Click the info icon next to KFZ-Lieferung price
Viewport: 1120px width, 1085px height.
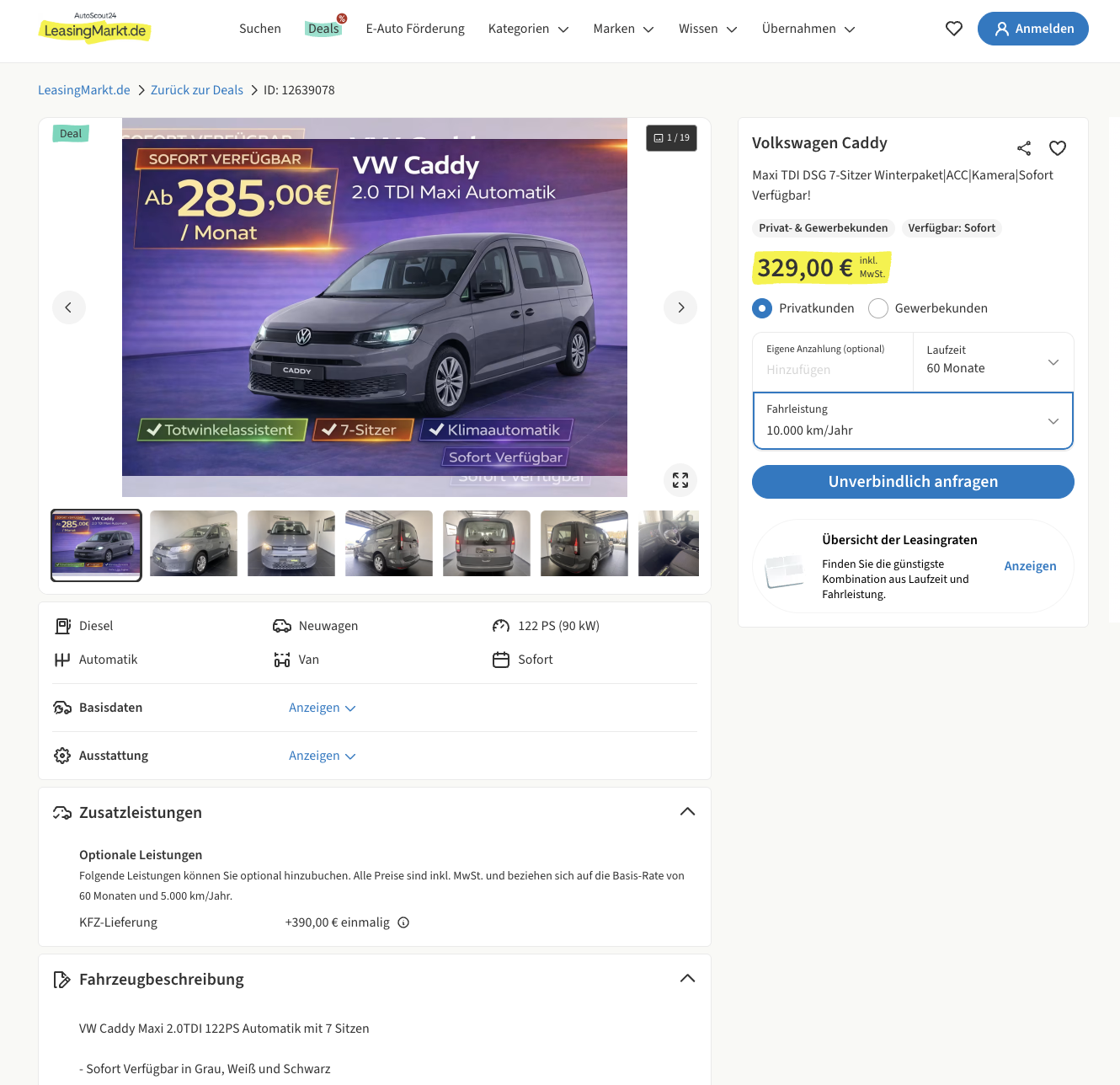403,922
